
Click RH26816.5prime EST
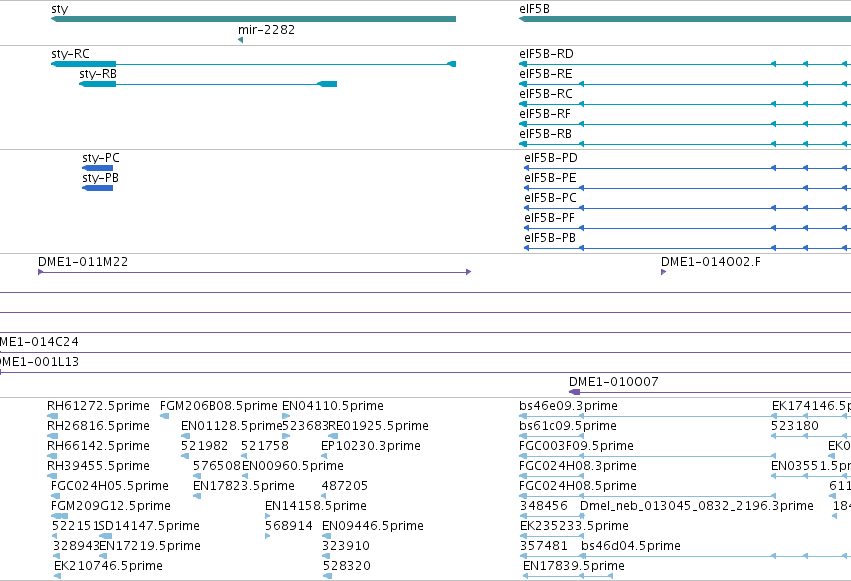(53, 436)
